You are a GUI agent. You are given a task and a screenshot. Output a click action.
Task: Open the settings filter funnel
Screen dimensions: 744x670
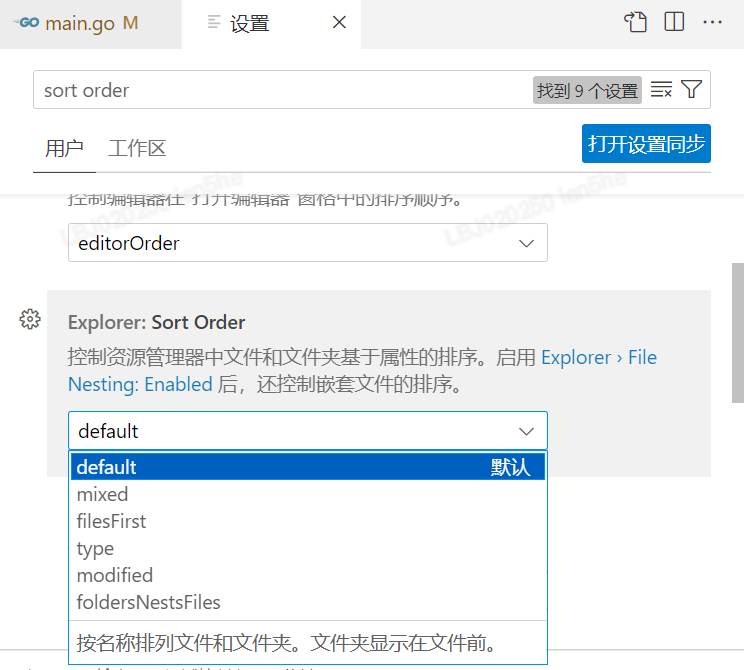click(692, 90)
